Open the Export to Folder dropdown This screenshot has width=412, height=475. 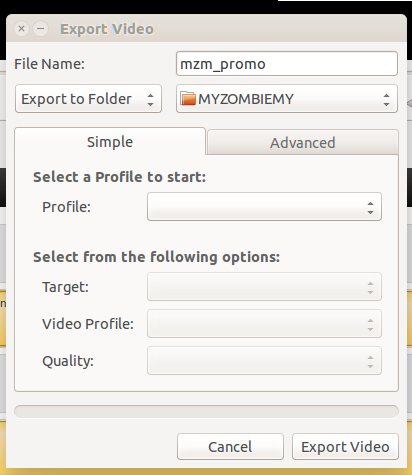(x=88, y=99)
